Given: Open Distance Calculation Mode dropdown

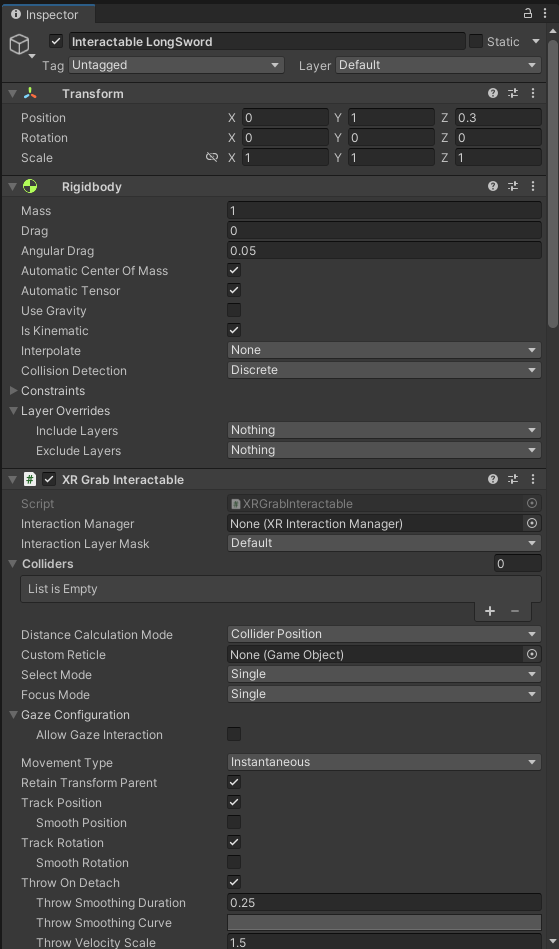Looking at the screenshot, I should tap(384, 634).
